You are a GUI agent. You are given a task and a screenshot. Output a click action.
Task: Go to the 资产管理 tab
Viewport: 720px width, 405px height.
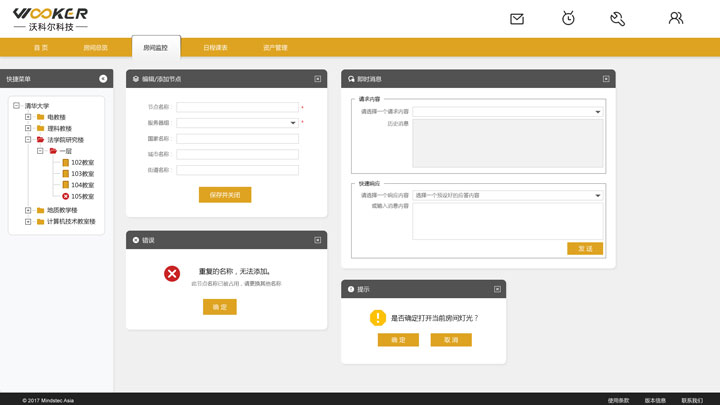275,47
